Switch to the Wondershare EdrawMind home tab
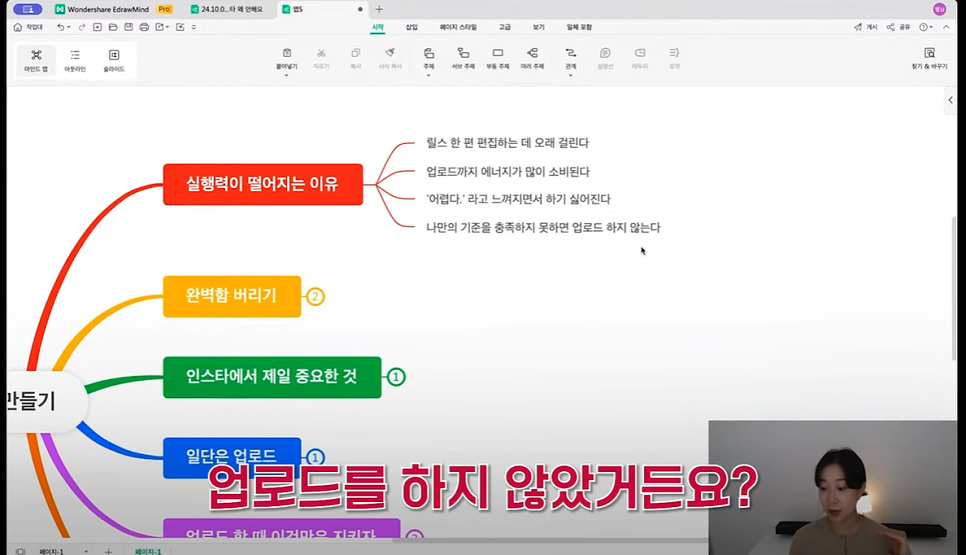966x555 pixels. [113, 9]
